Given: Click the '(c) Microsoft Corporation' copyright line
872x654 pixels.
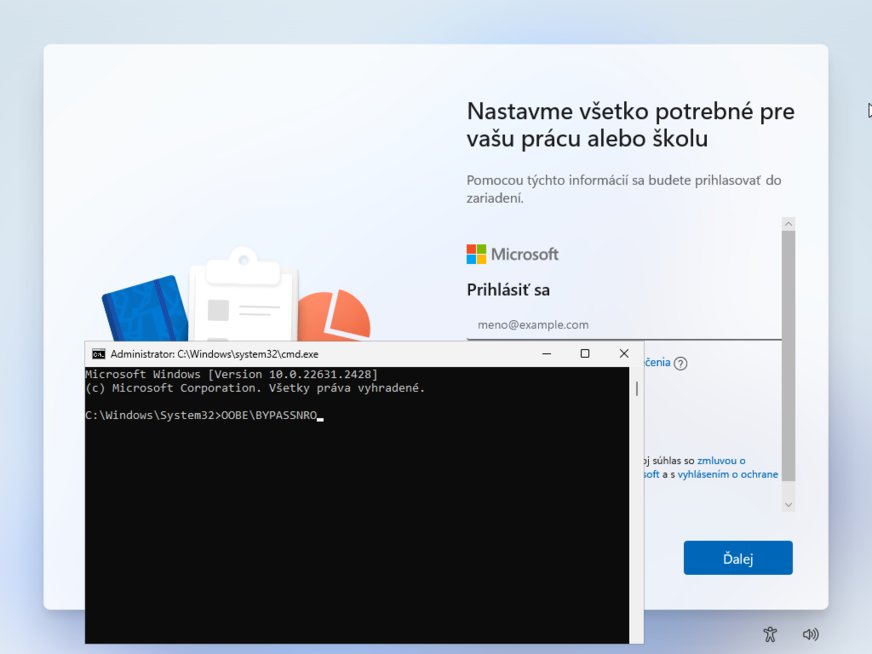Looking at the screenshot, I should coord(255,388).
